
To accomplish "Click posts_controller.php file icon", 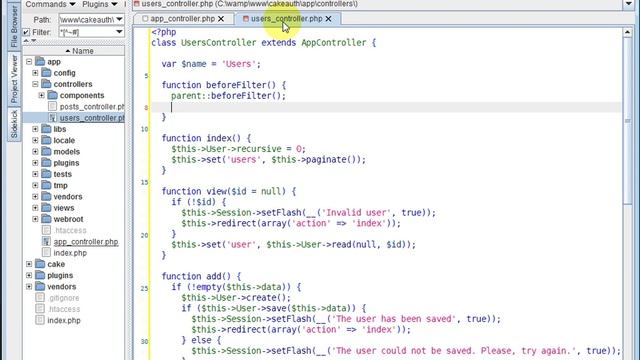I will tap(52, 107).
